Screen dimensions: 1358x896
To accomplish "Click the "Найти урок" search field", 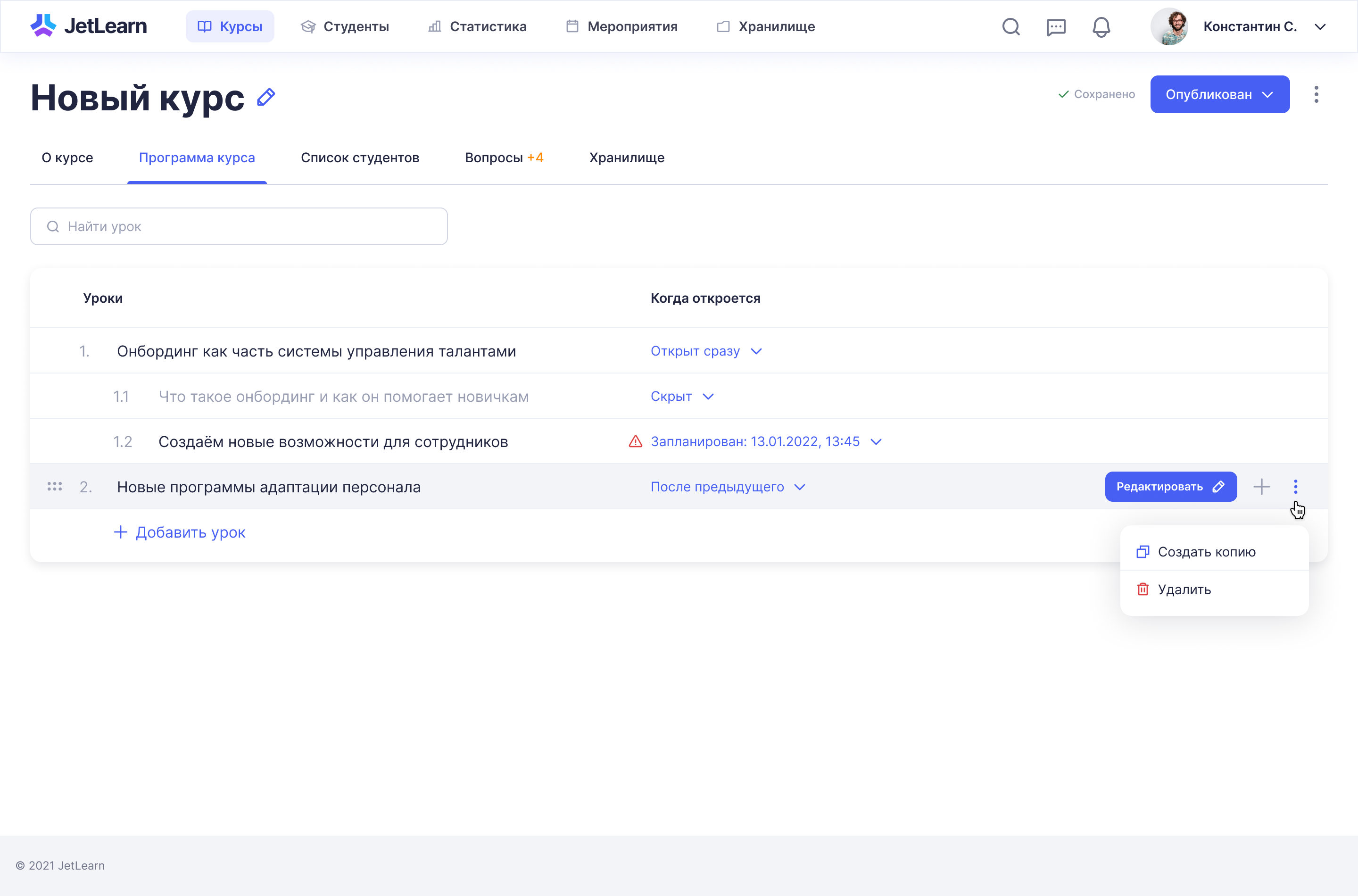I will click(239, 226).
